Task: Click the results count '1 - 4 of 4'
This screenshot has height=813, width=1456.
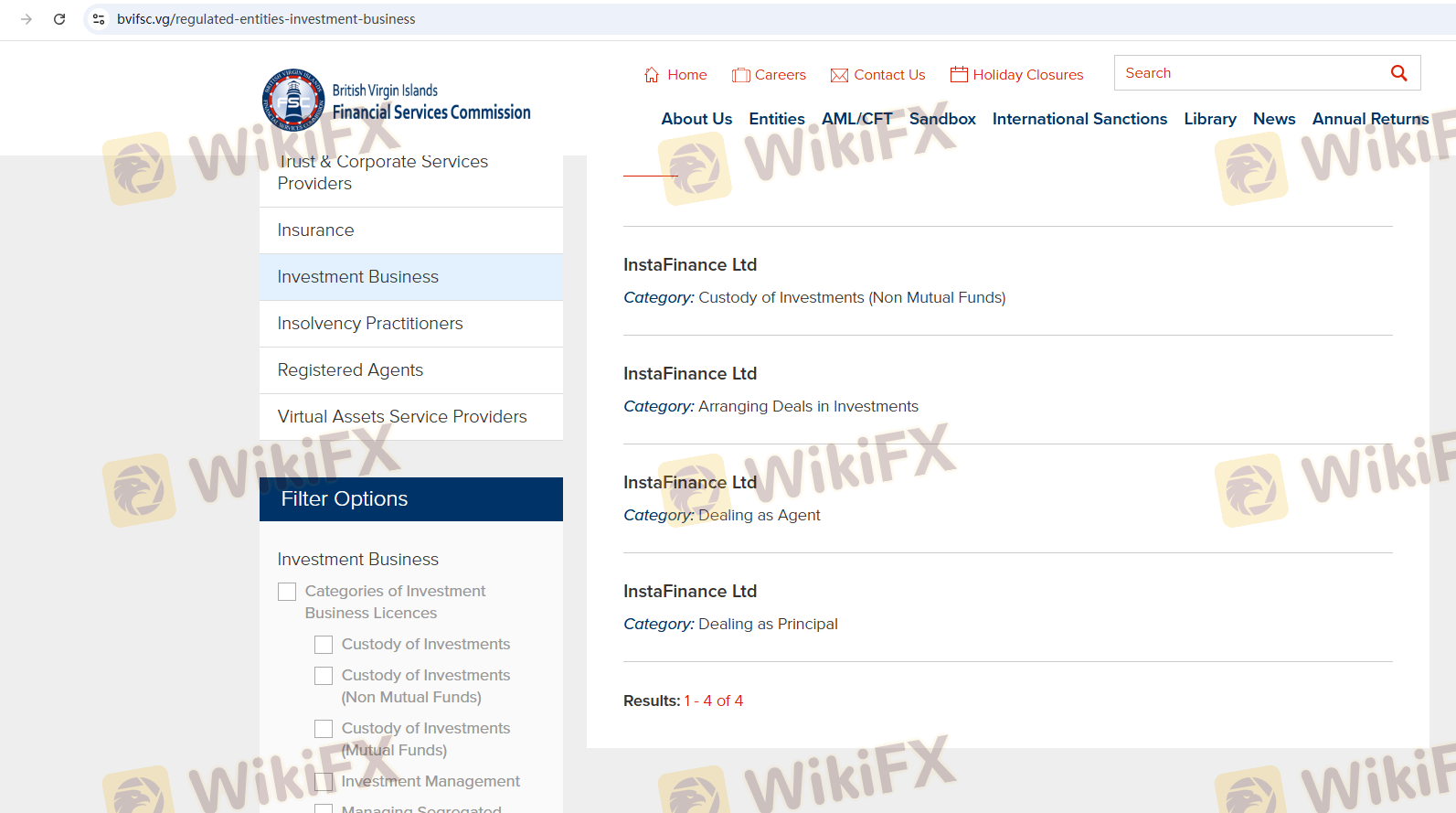Action: [x=714, y=701]
